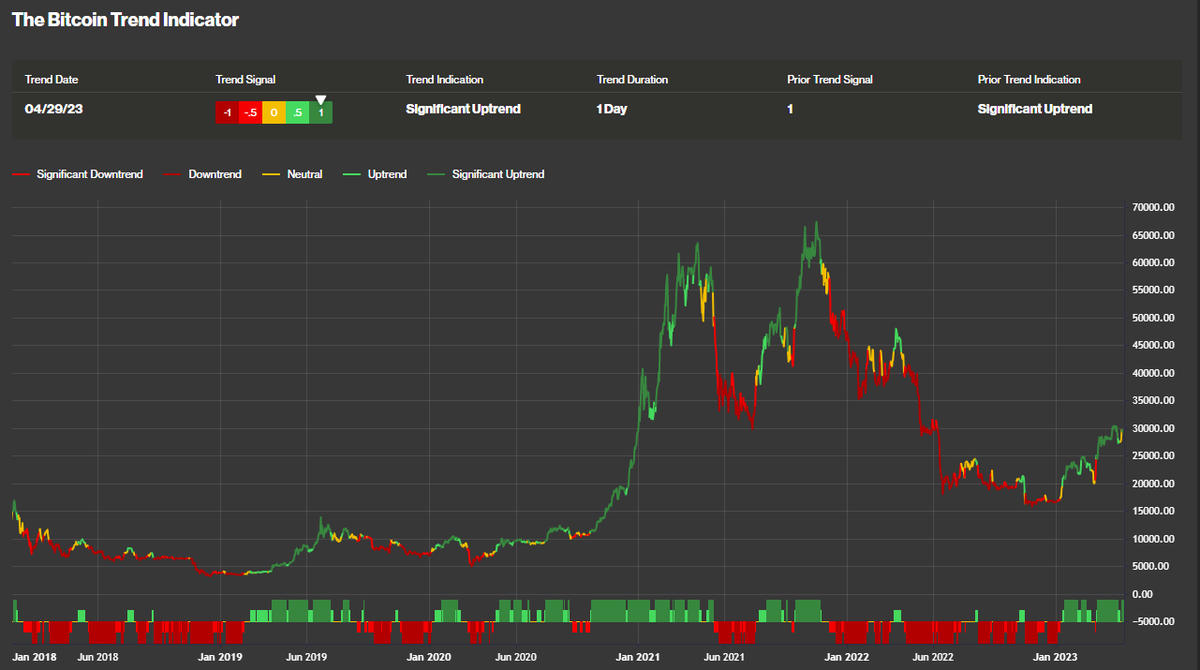The width and height of the screenshot is (1200, 670).
Task: Click the Jun 2019 label on the time axis
Action: pyautogui.click(x=307, y=657)
